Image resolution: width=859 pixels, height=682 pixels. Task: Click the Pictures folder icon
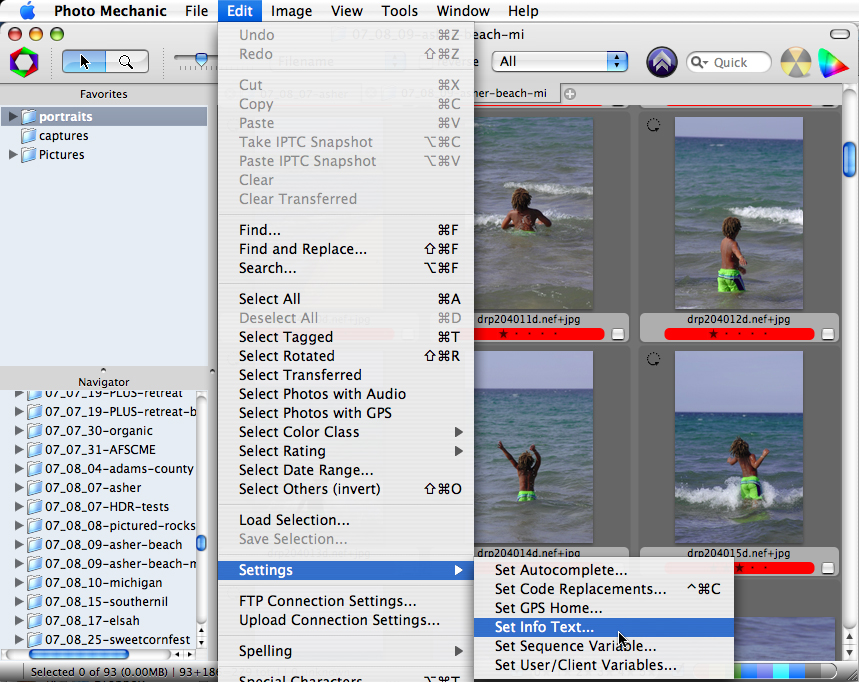pyautogui.click(x=29, y=155)
